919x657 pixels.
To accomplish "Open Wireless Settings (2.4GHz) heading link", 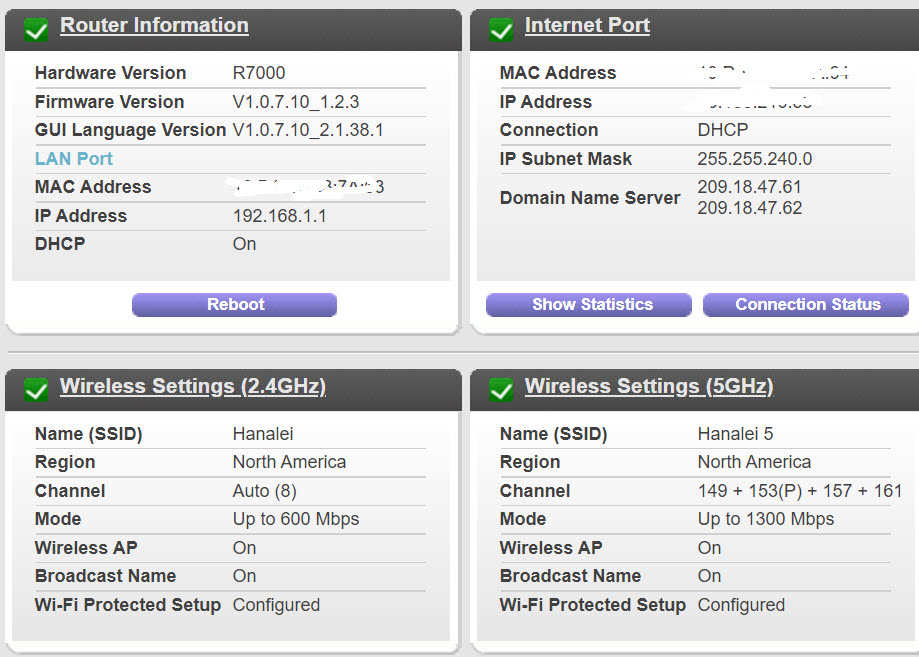I will (x=192, y=387).
